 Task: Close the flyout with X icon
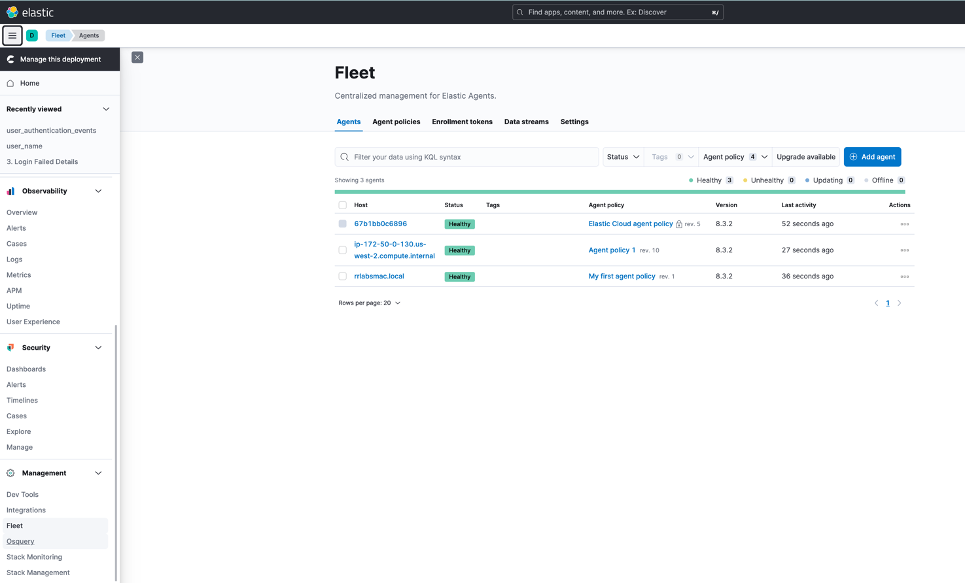point(137,57)
